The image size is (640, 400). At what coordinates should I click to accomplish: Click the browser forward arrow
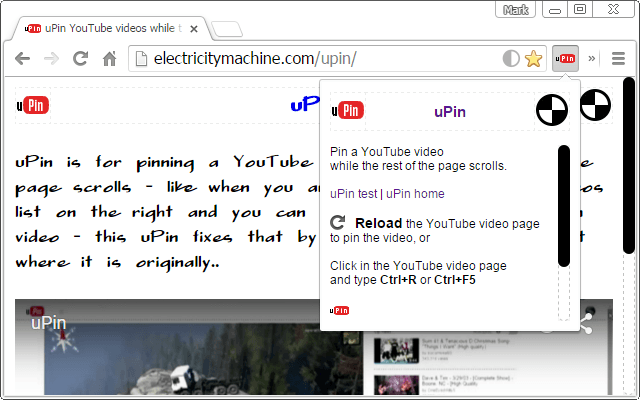[51, 59]
